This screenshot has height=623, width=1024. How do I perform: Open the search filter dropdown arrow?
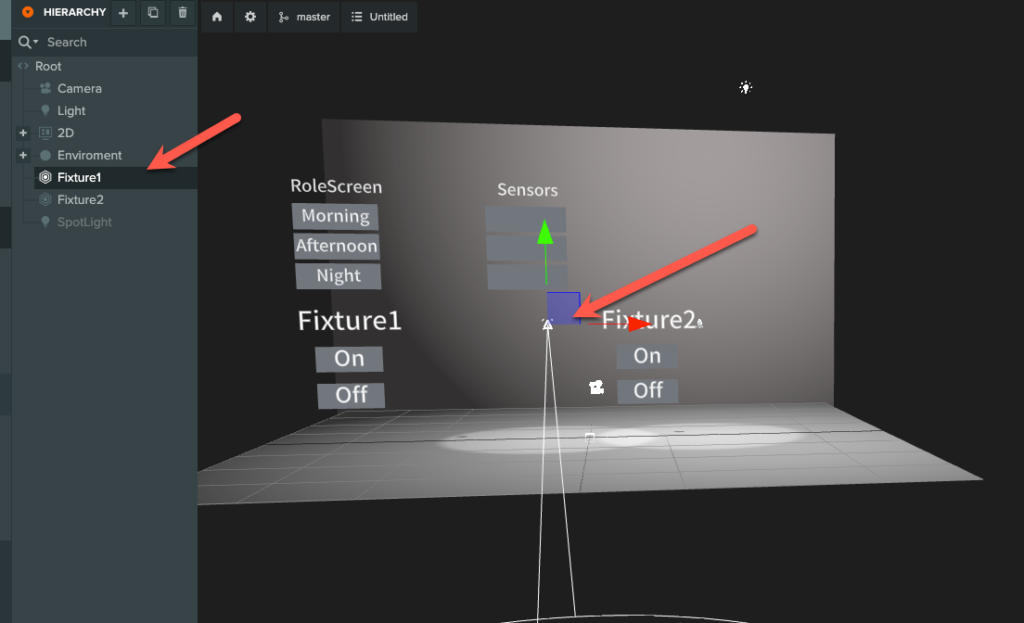click(x=36, y=42)
